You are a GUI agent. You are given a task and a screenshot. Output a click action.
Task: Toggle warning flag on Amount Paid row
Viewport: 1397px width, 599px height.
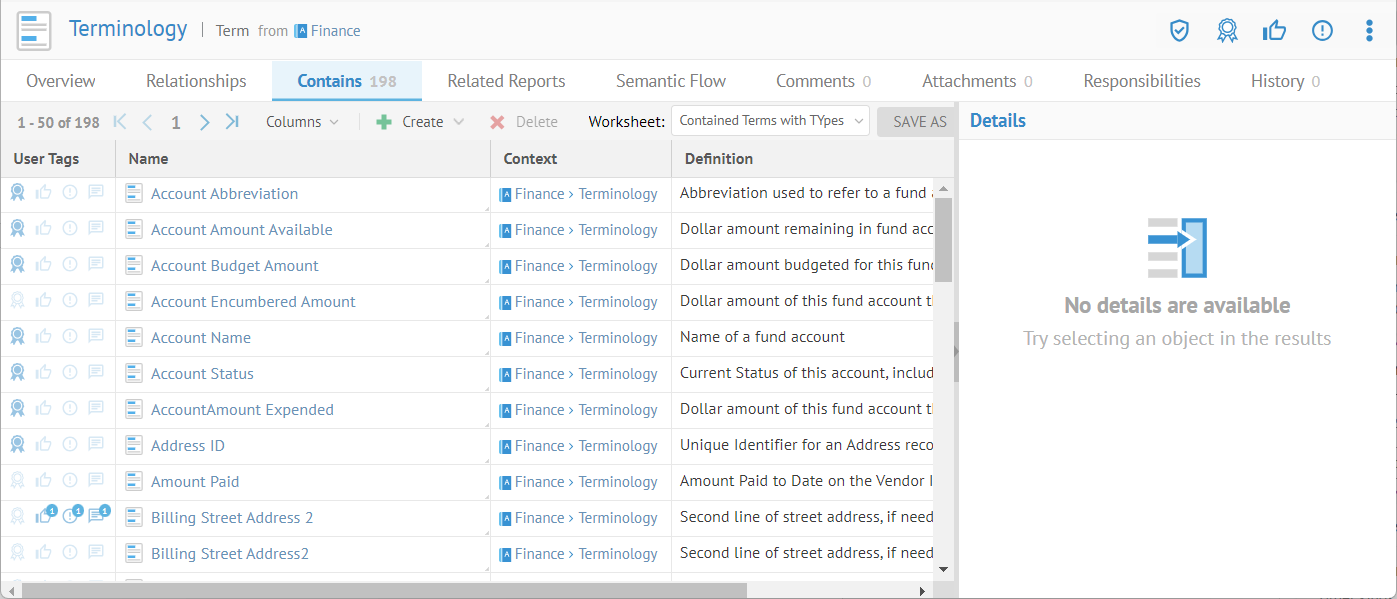coord(70,481)
